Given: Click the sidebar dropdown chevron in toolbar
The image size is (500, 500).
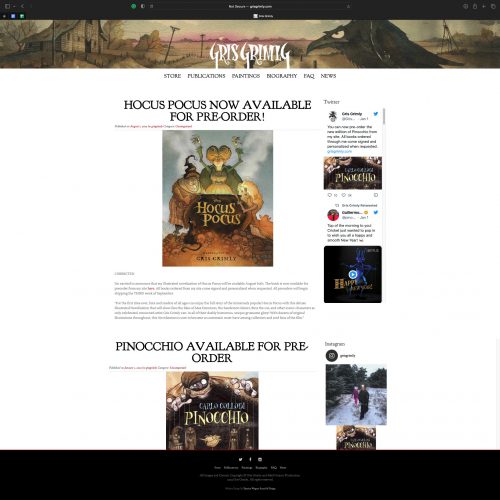Looking at the screenshot, I should coord(14,6).
